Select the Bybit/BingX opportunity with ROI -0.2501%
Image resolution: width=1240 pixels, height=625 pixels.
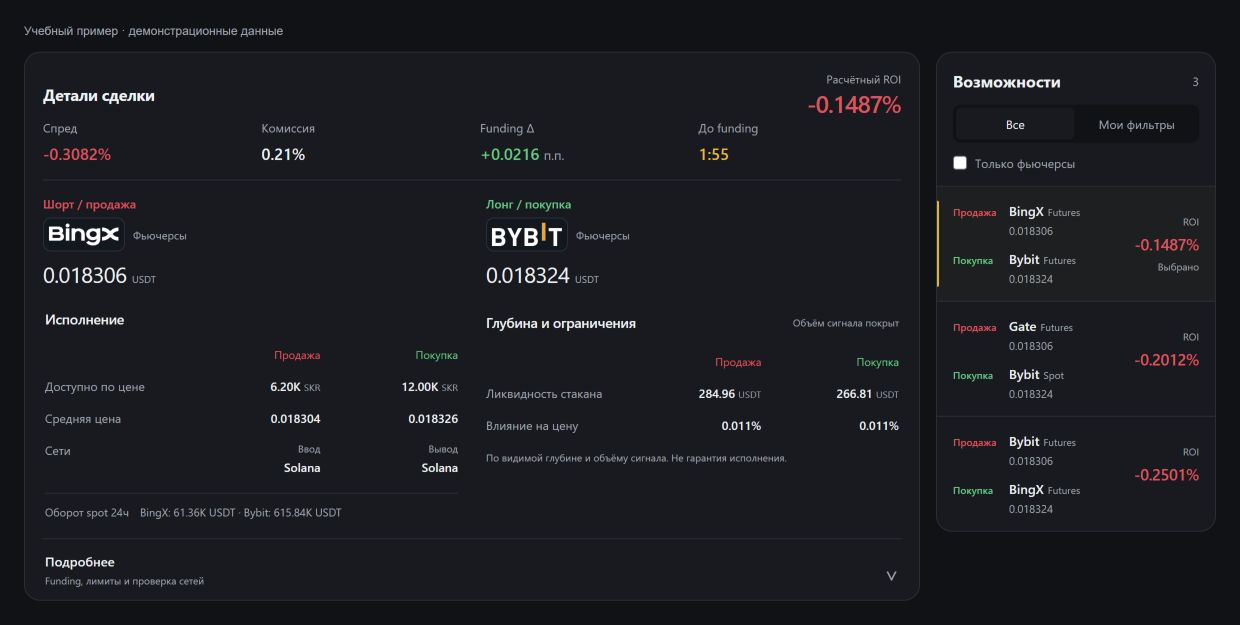coord(1076,475)
